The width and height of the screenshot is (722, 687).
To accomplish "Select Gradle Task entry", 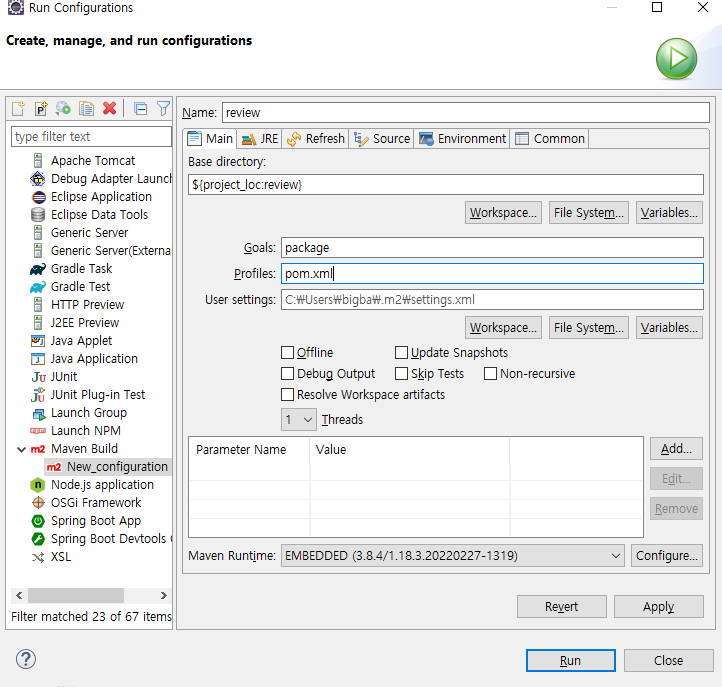I will coord(71,268).
